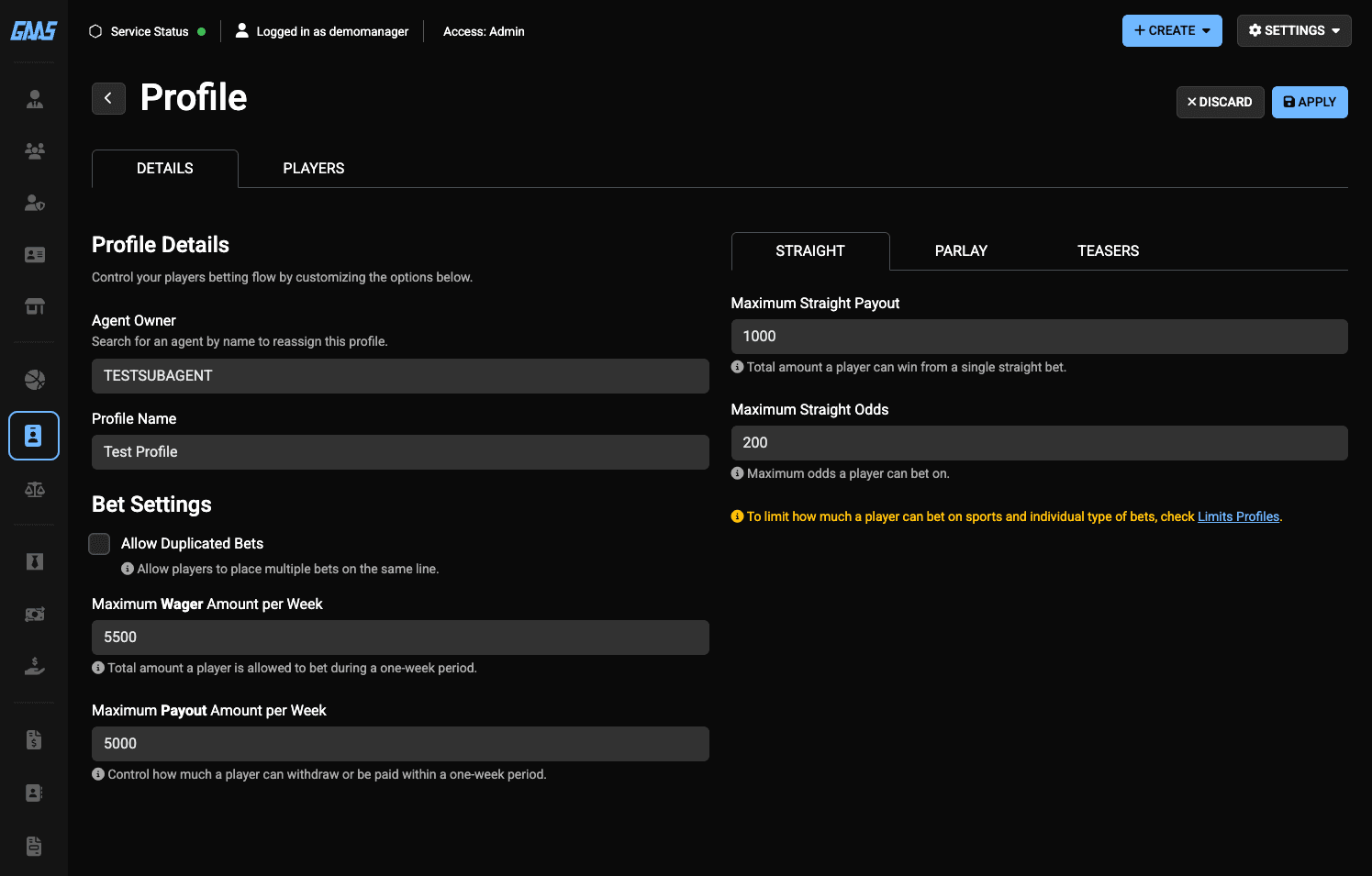Open the storefront icon in sidebar
The image size is (1372, 876).
click(34, 306)
